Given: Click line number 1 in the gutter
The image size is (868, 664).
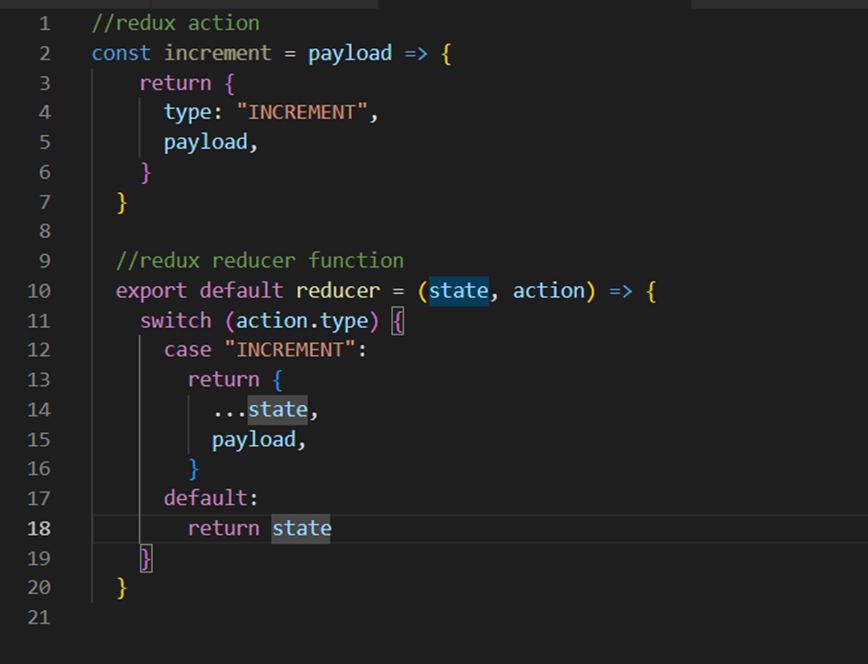Looking at the screenshot, I should [45, 24].
